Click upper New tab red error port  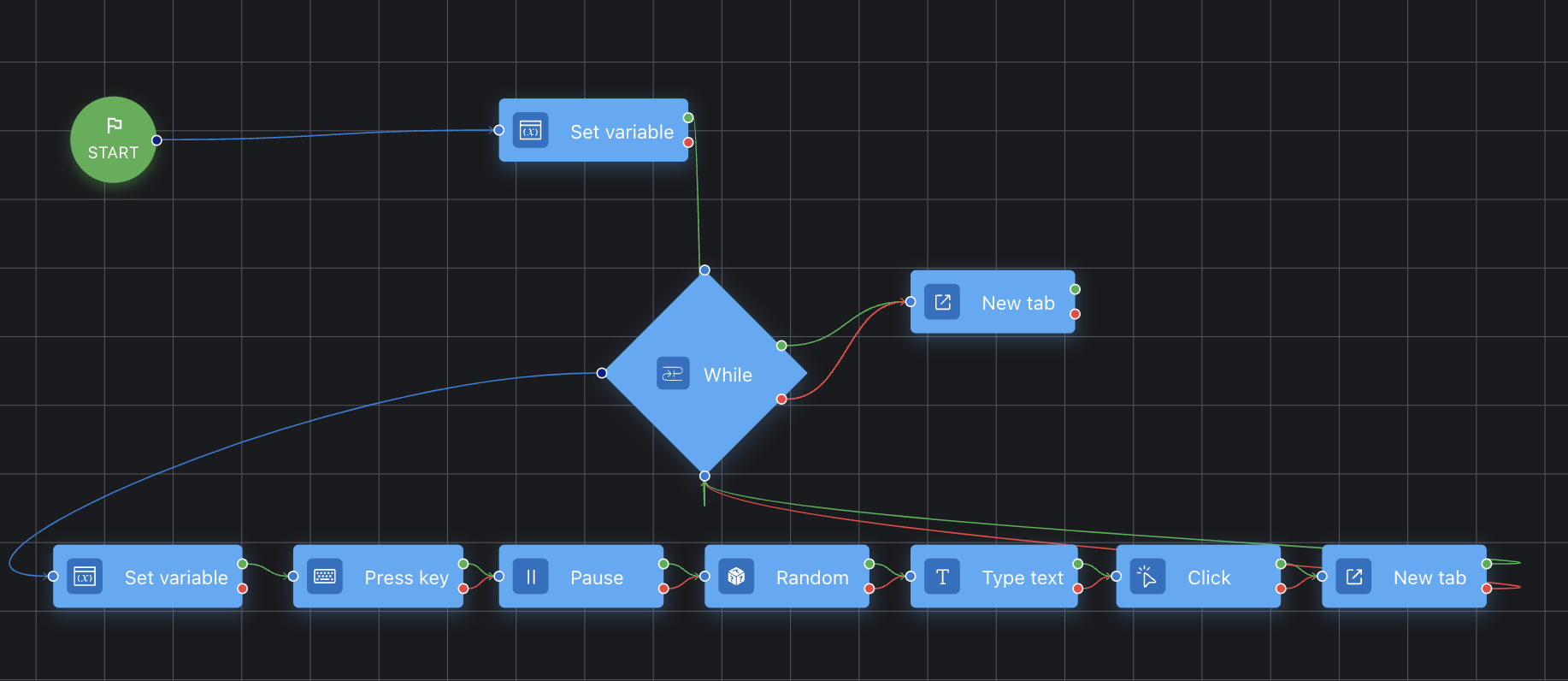1075,314
